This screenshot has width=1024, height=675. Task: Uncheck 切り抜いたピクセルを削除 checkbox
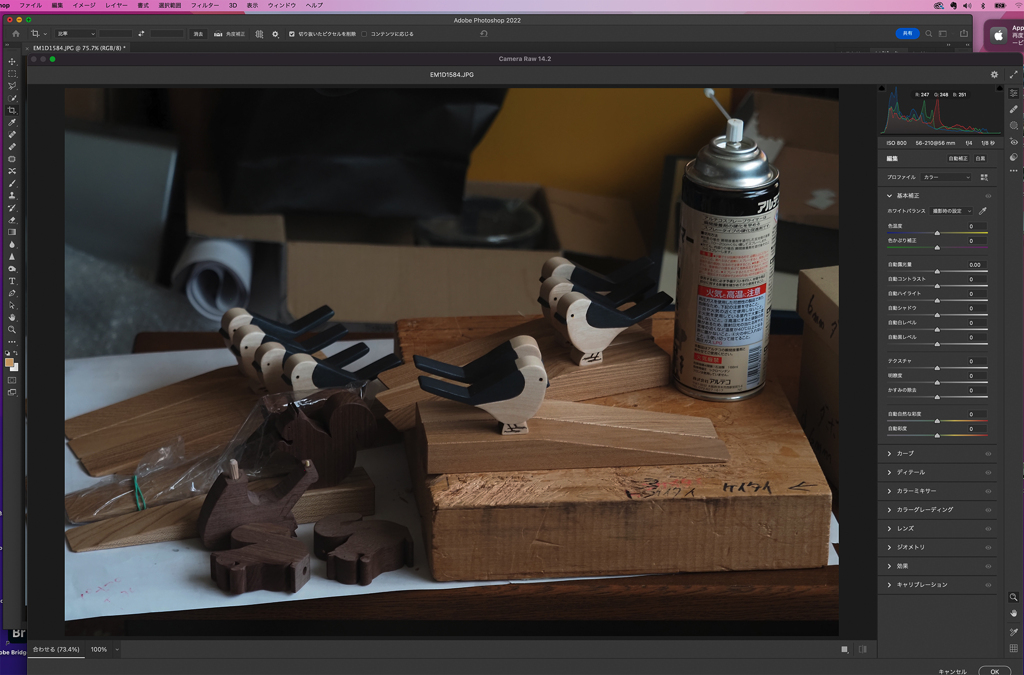point(292,33)
